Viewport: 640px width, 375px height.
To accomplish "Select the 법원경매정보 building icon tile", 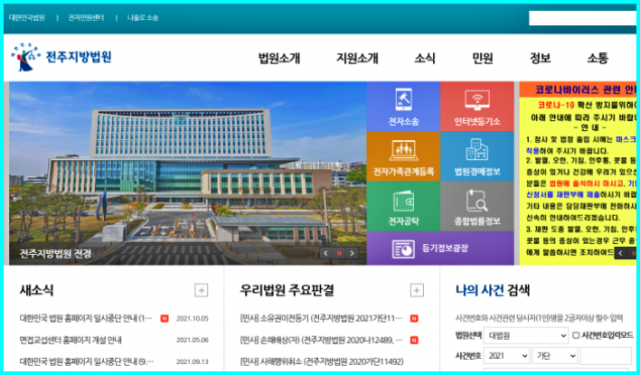I will point(477,156).
